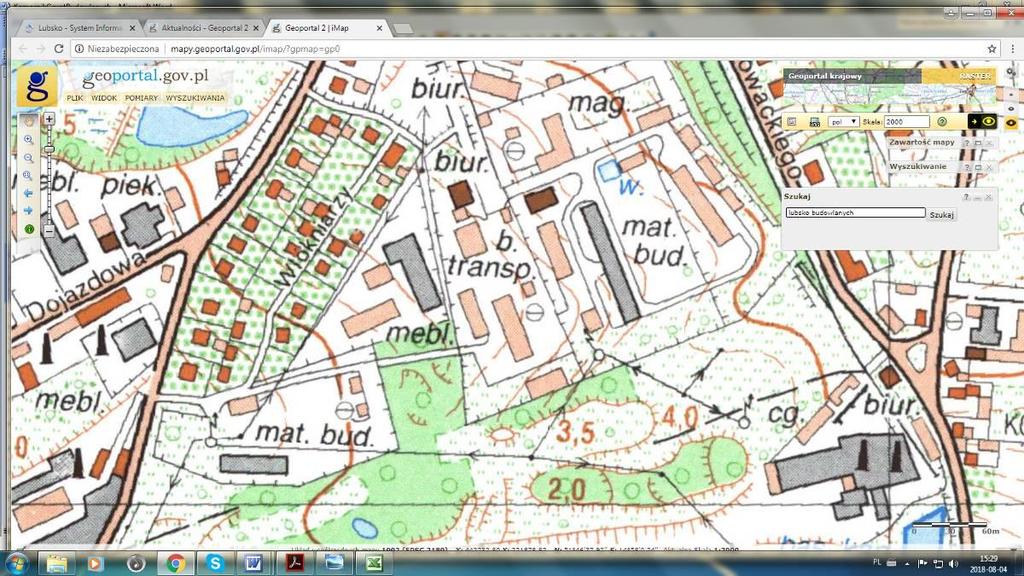The width and height of the screenshot is (1024, 576).
Task: Click the arrow icon in black toggle panel
Action: [x=974, y=121]
